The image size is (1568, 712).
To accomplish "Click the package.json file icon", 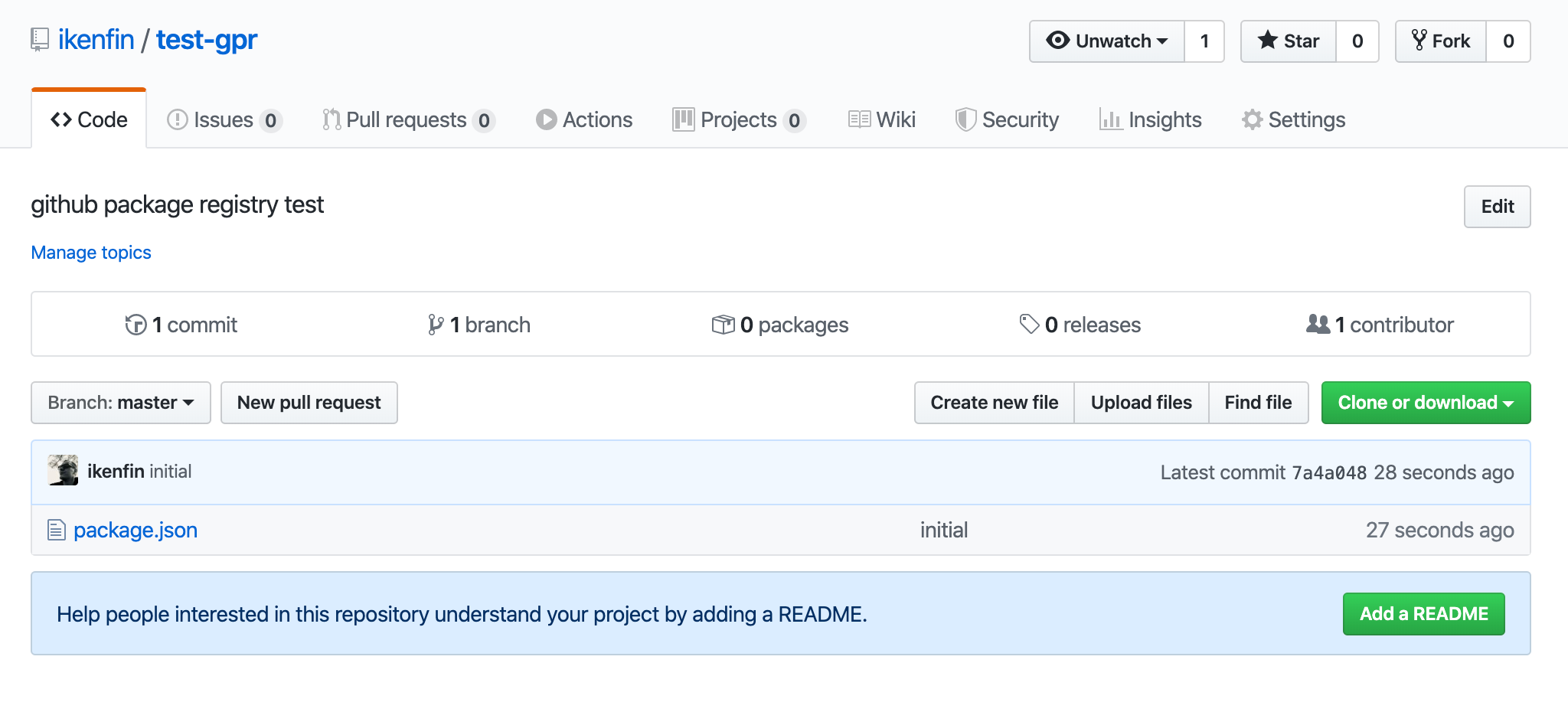I will coord(56,530).
